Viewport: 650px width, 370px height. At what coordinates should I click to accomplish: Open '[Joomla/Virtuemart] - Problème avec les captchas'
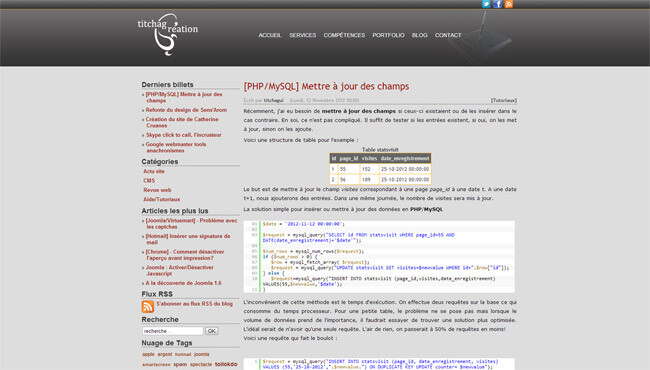[192, 224]
